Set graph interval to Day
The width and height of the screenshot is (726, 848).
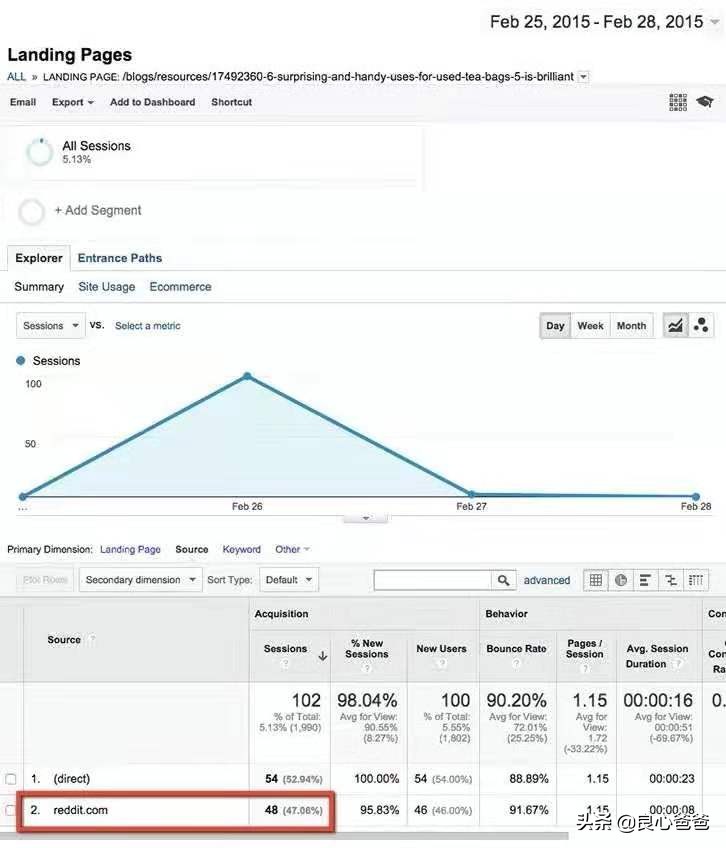(555, 326)
